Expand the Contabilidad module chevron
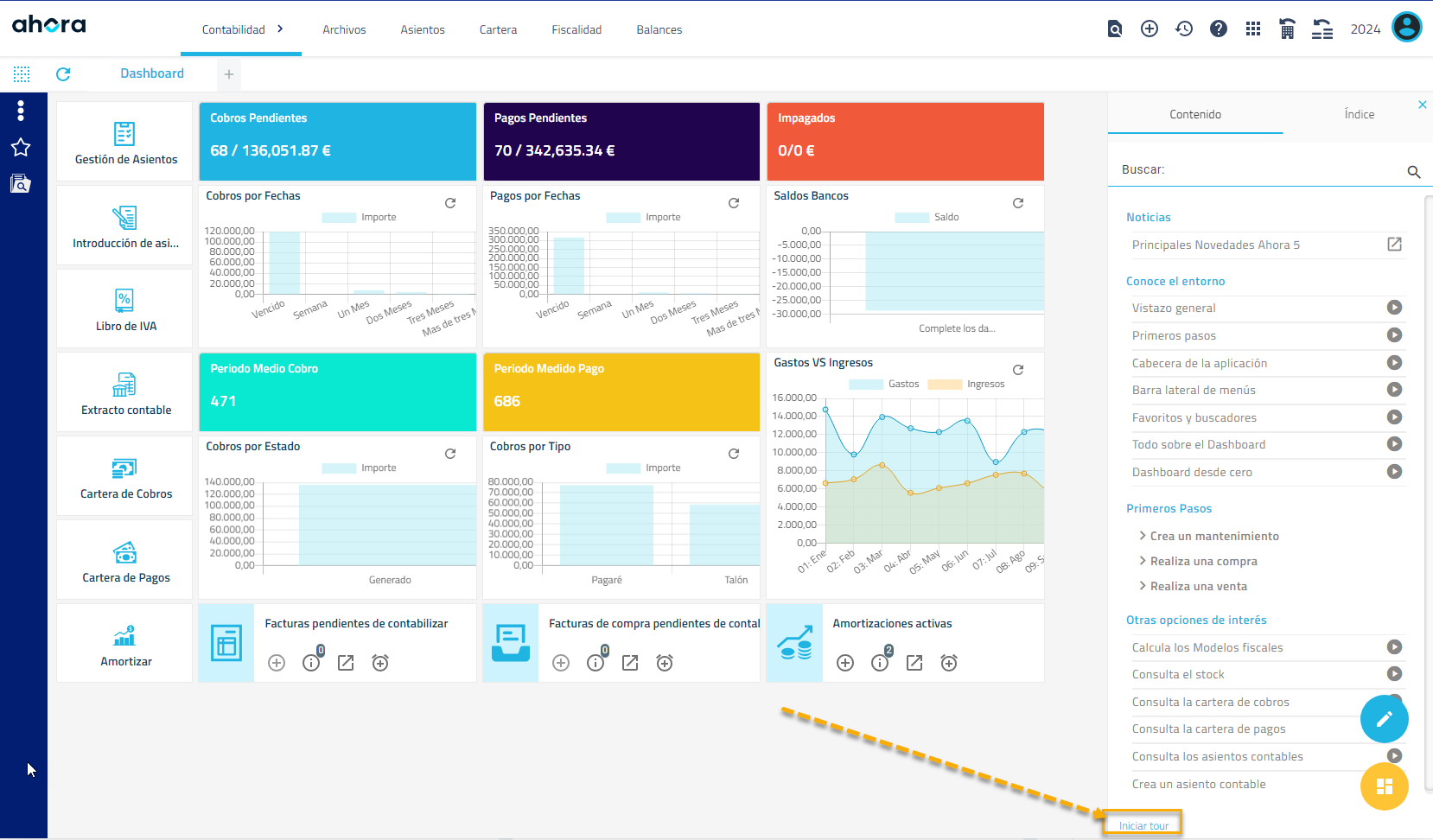Image resolution: width=1433 pixels, height=840 pixels. click(x=280, y=29)
